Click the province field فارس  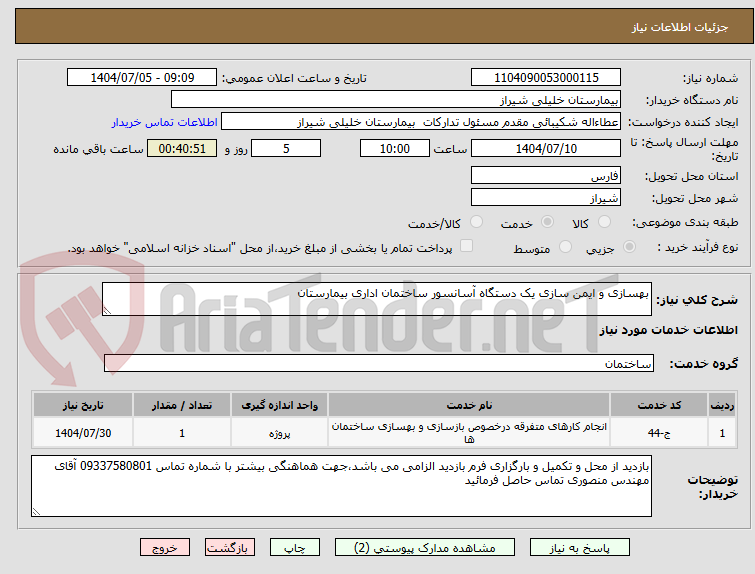pos(546,175)
